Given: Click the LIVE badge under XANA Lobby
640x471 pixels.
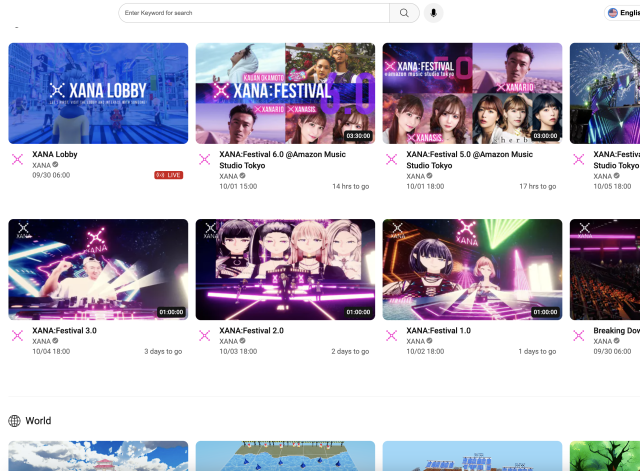Looking at the screenshot, I should click(x=168, y=175).
